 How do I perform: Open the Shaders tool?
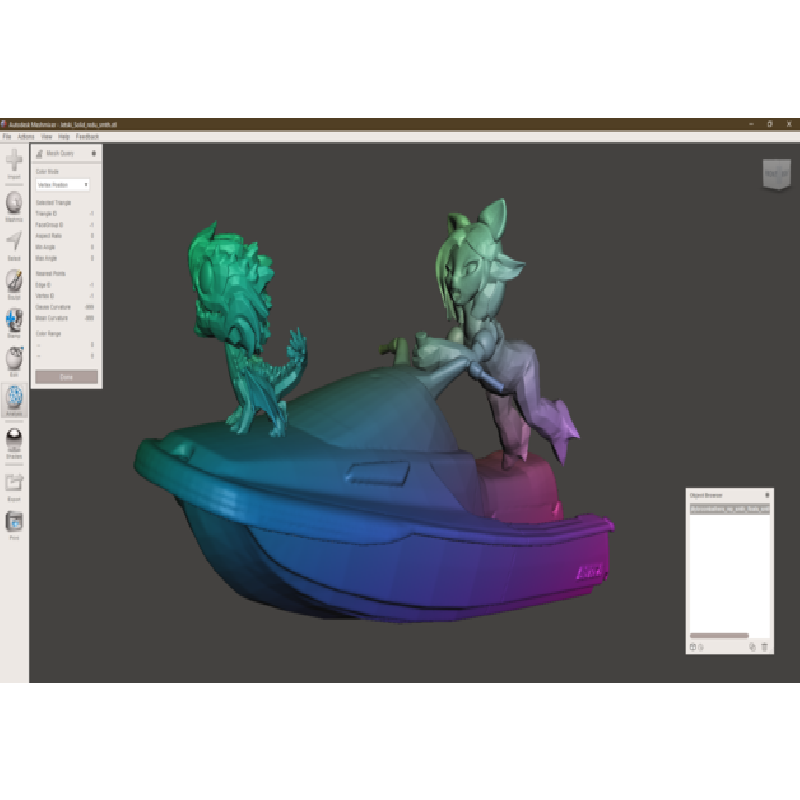(x=14, y=443)
